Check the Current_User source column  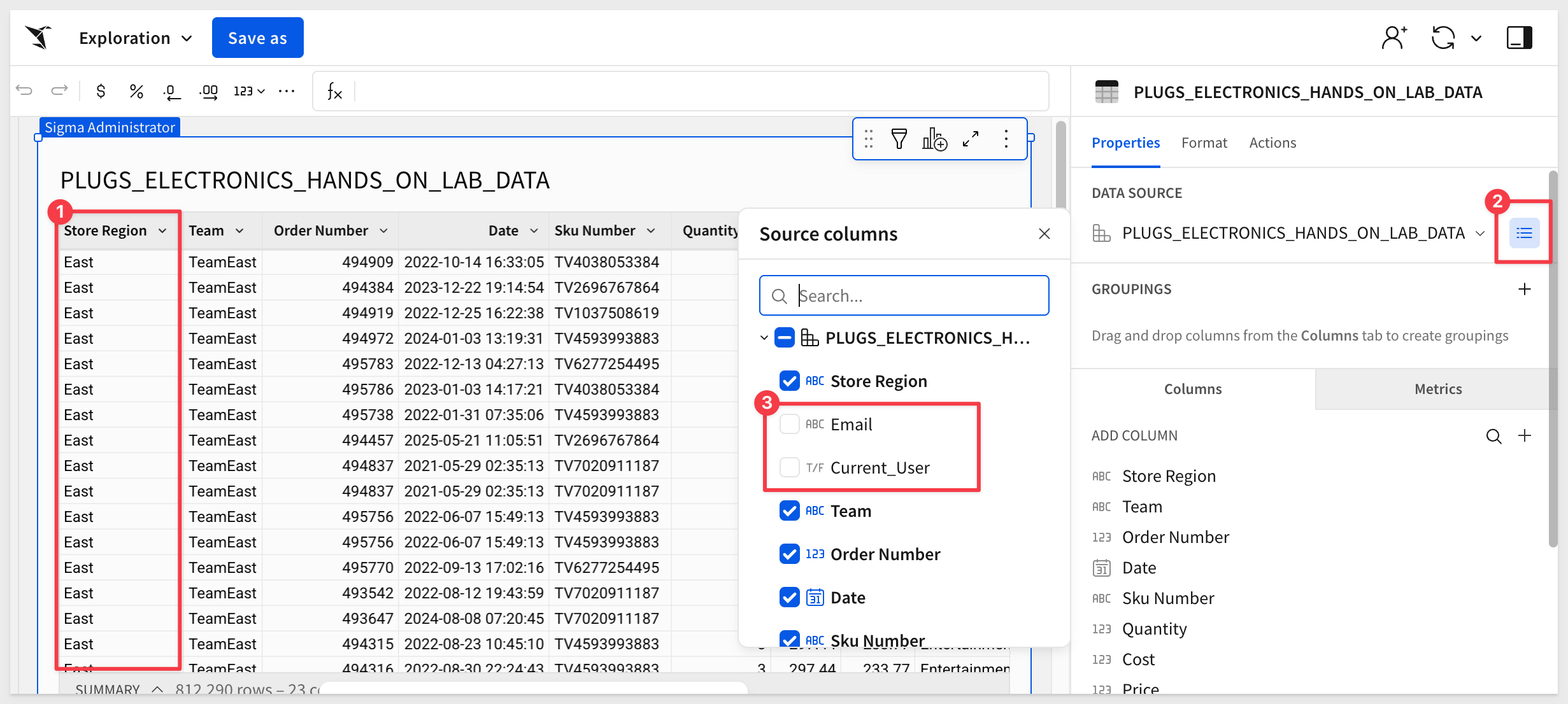(x=790, y=467)
